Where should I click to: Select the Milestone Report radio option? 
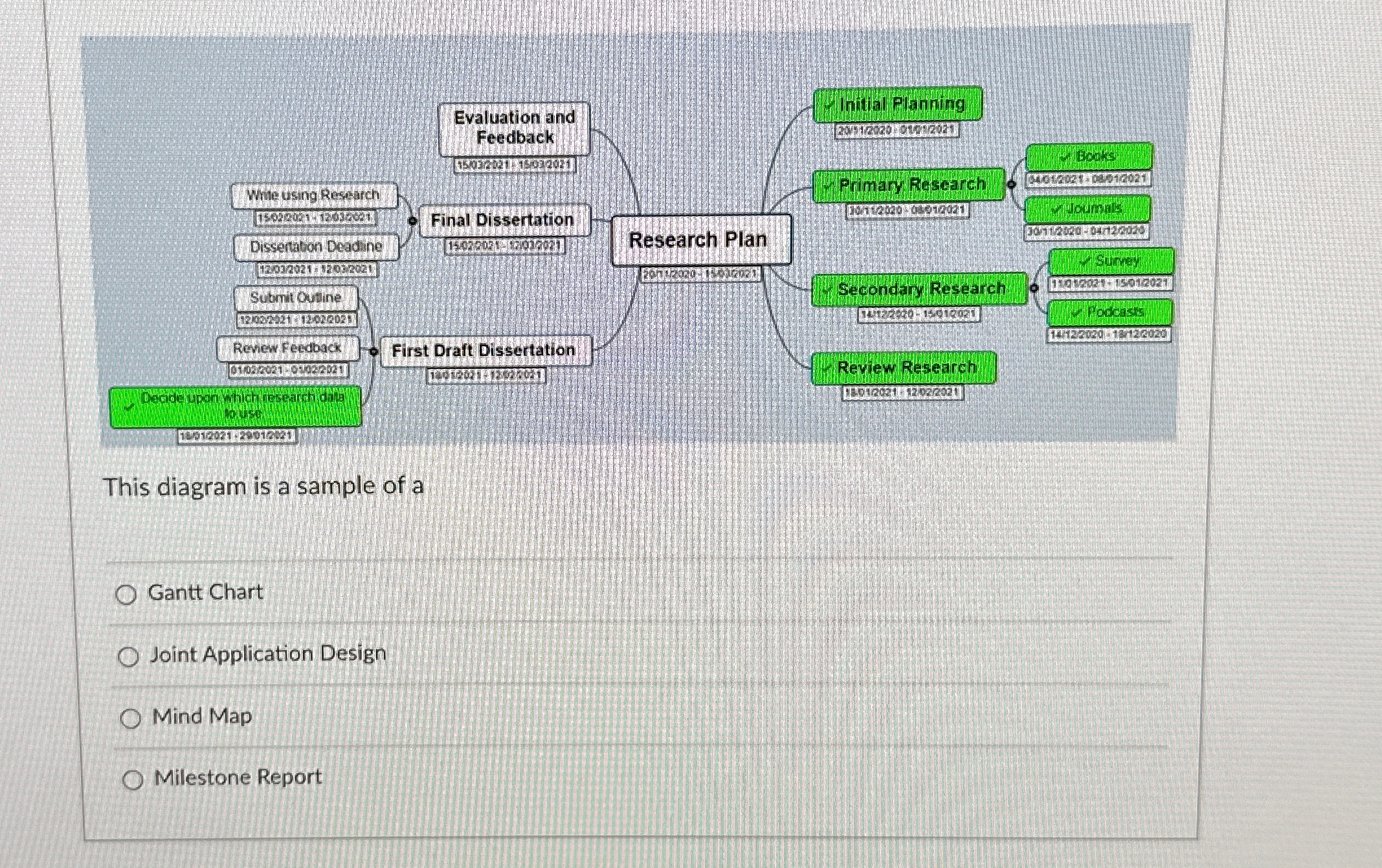[133, 780]
